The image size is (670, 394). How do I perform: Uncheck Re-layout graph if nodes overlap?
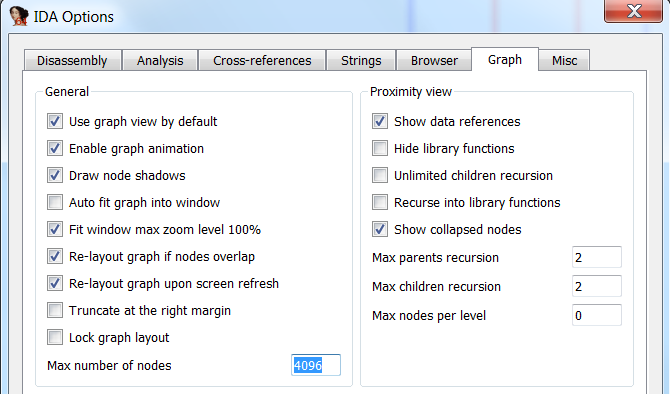tap(55, 256)
